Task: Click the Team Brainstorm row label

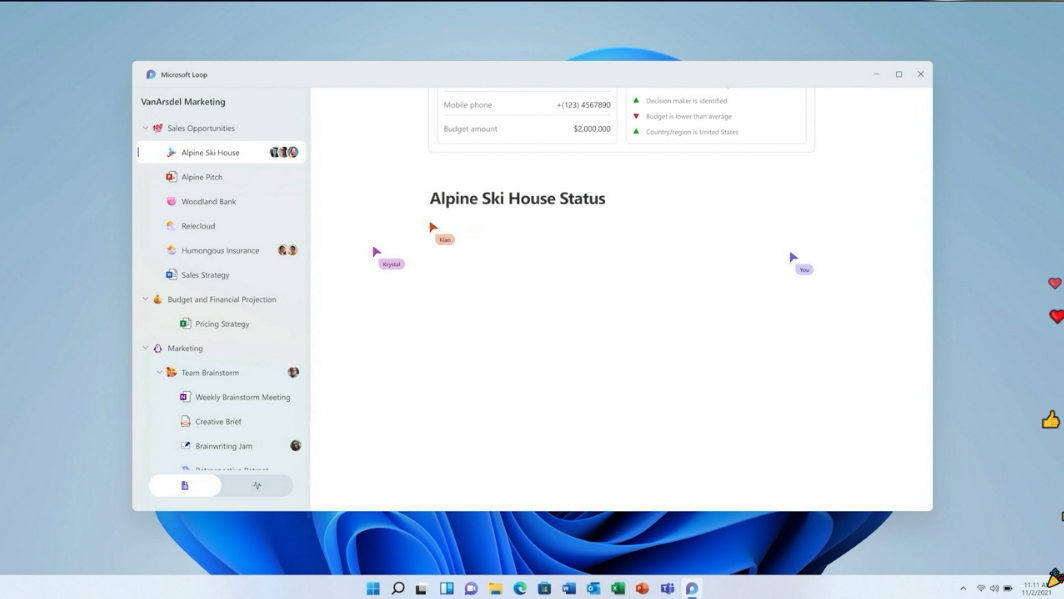Action: pos(210,372)
